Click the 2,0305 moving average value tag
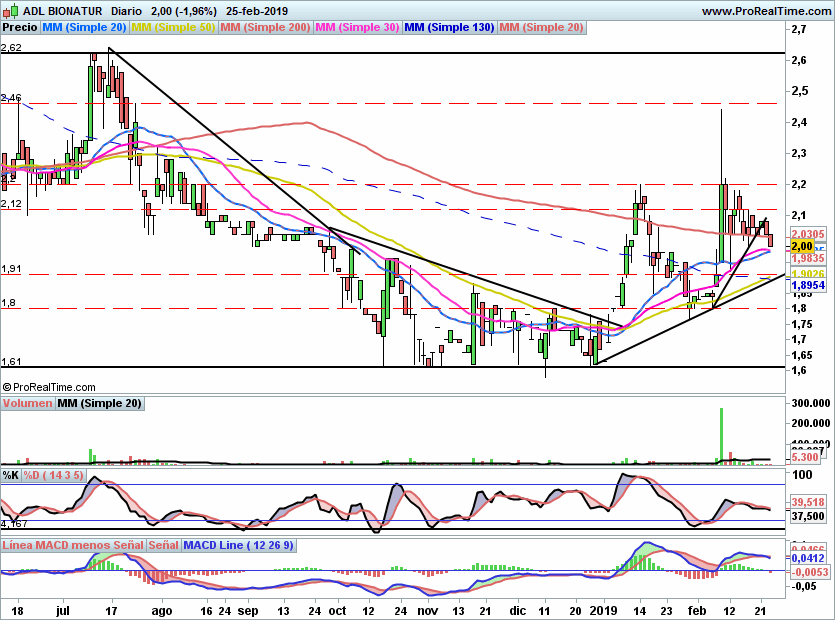The height and width of the screenshot is (620, 835). 808,234
